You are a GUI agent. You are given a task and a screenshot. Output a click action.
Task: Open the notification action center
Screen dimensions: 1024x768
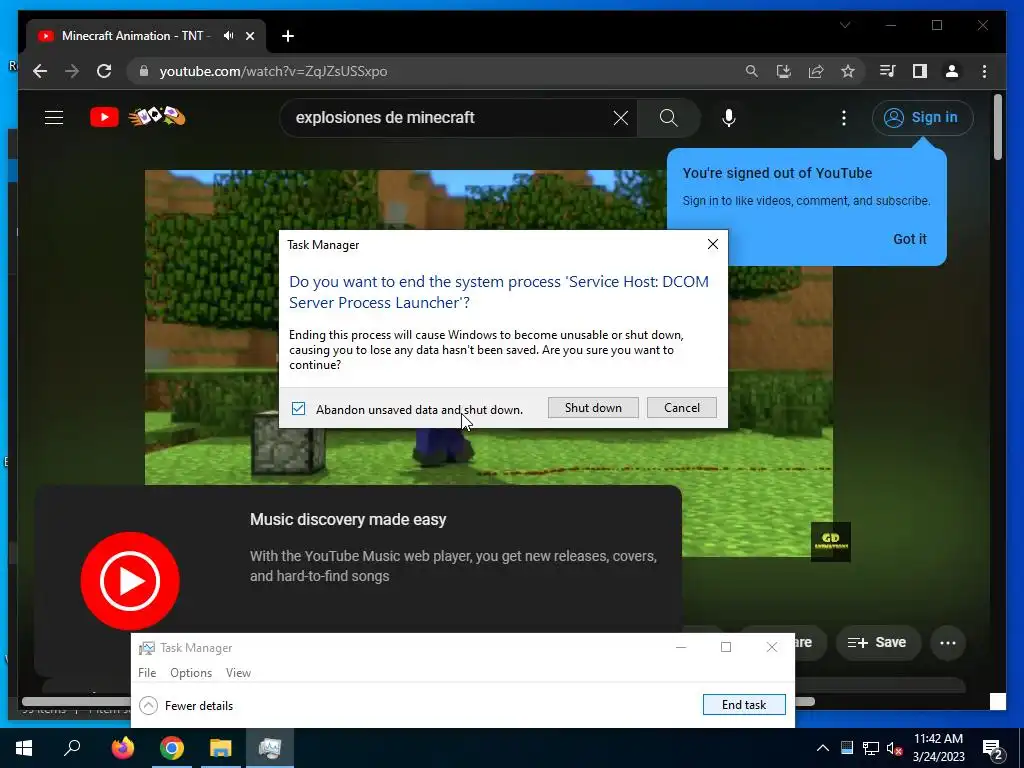993,749
